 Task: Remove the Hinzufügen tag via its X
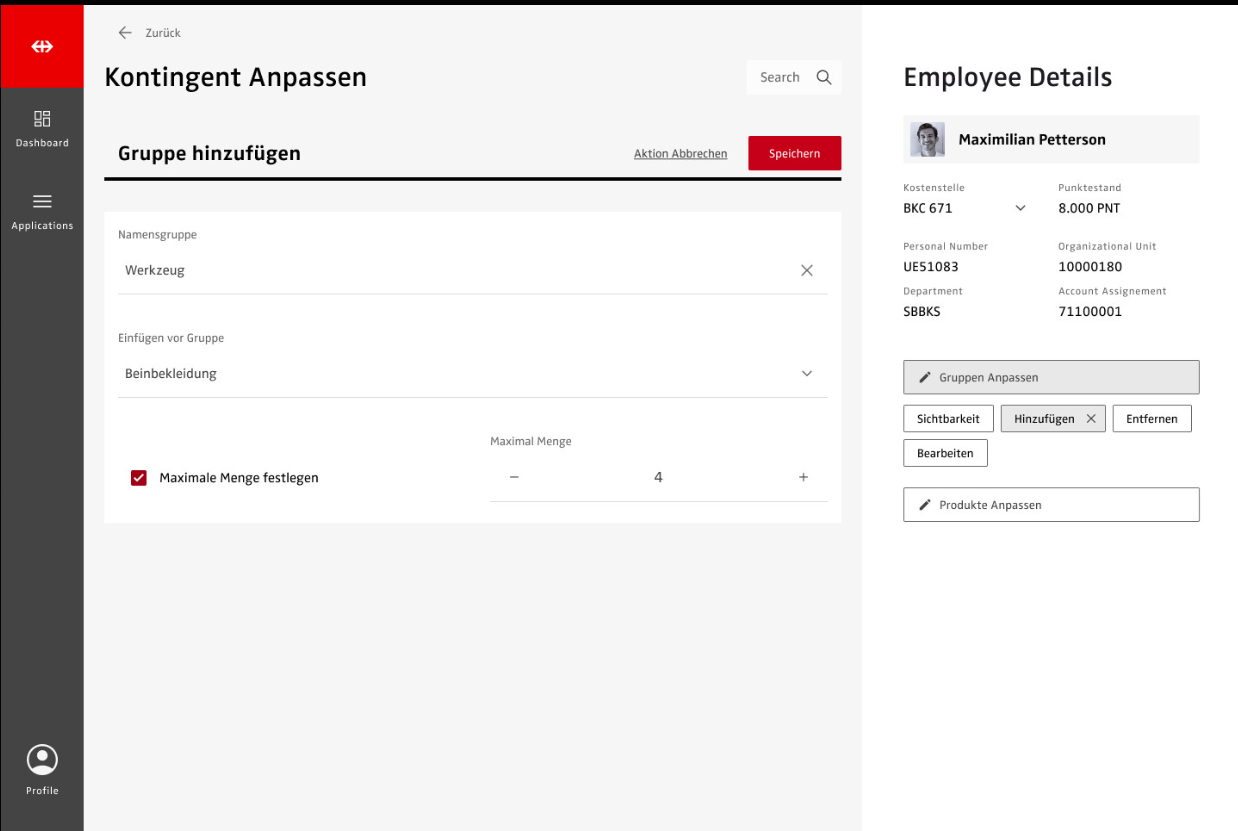click(x=1091, y=419)
